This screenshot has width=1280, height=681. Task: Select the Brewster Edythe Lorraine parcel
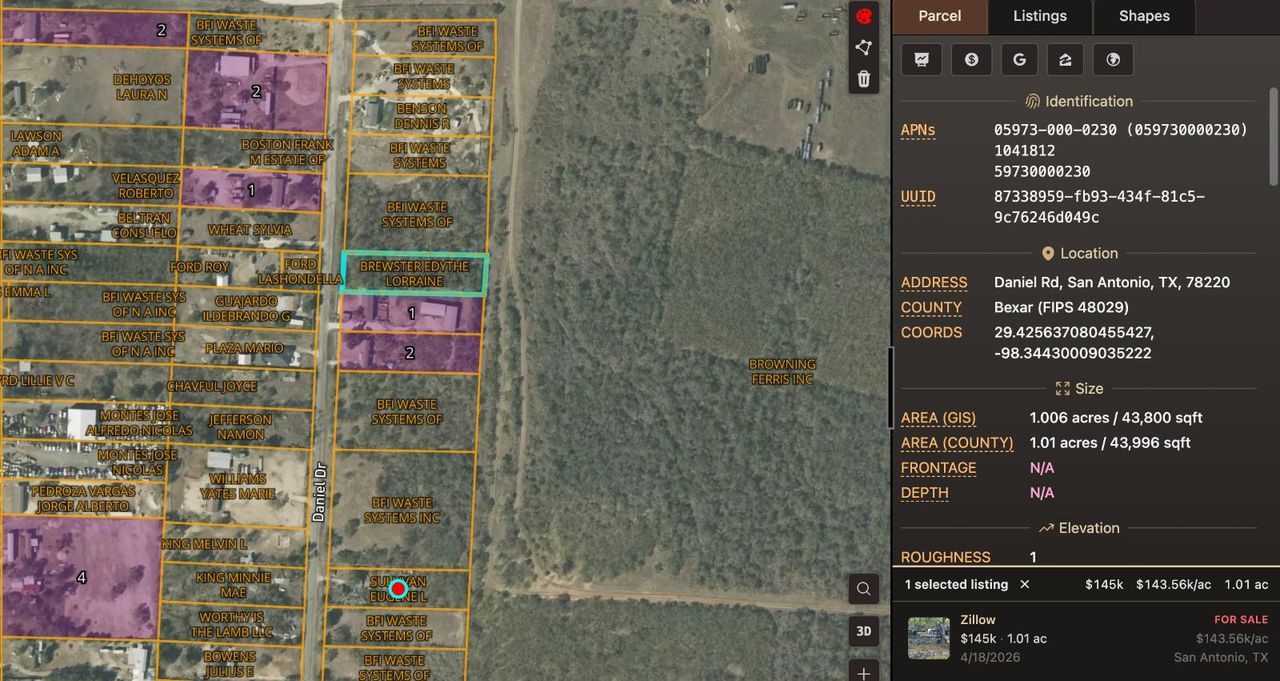tap(414, 273)
